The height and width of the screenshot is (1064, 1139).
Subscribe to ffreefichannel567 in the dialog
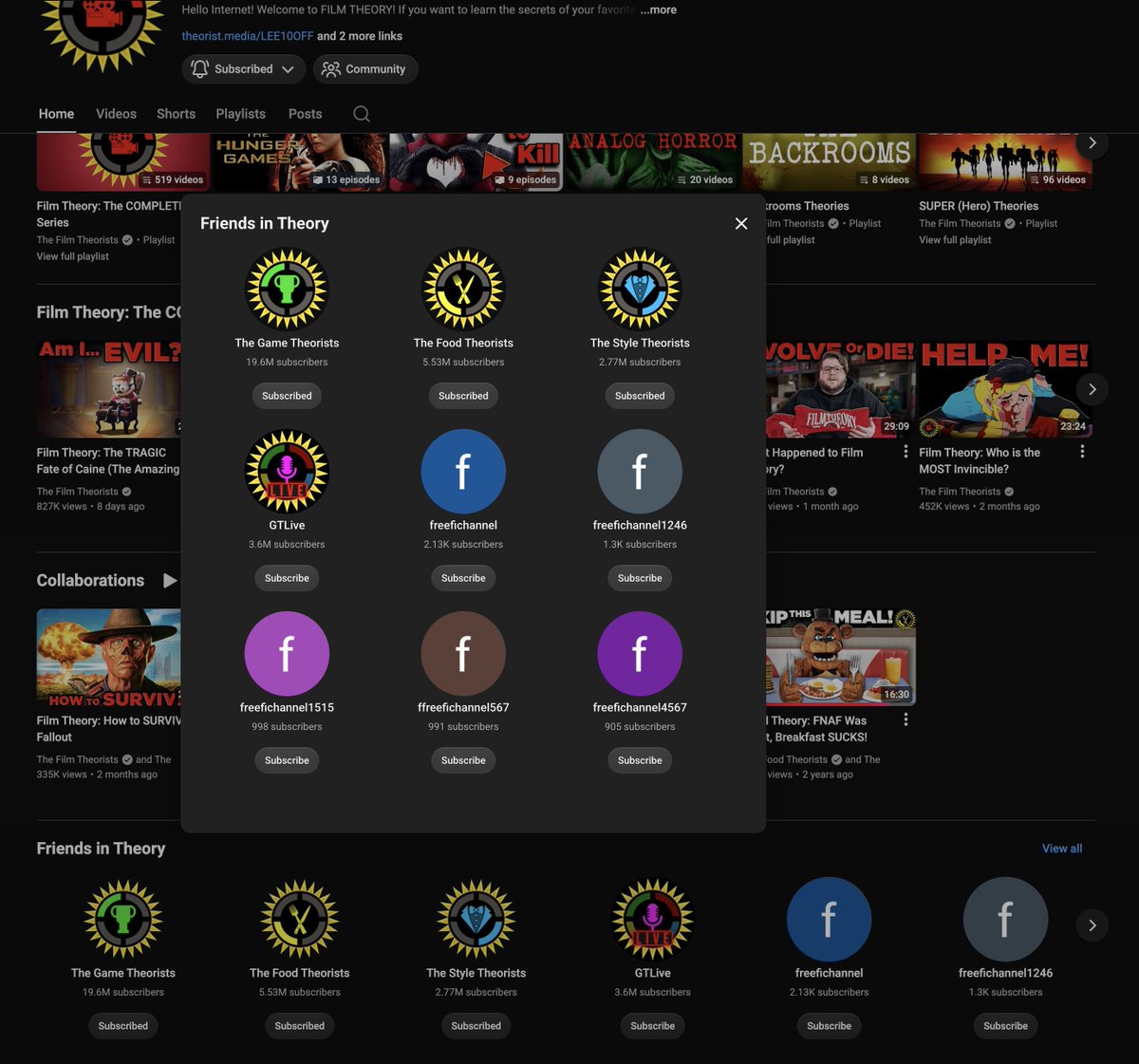click(x=463, y=760)
